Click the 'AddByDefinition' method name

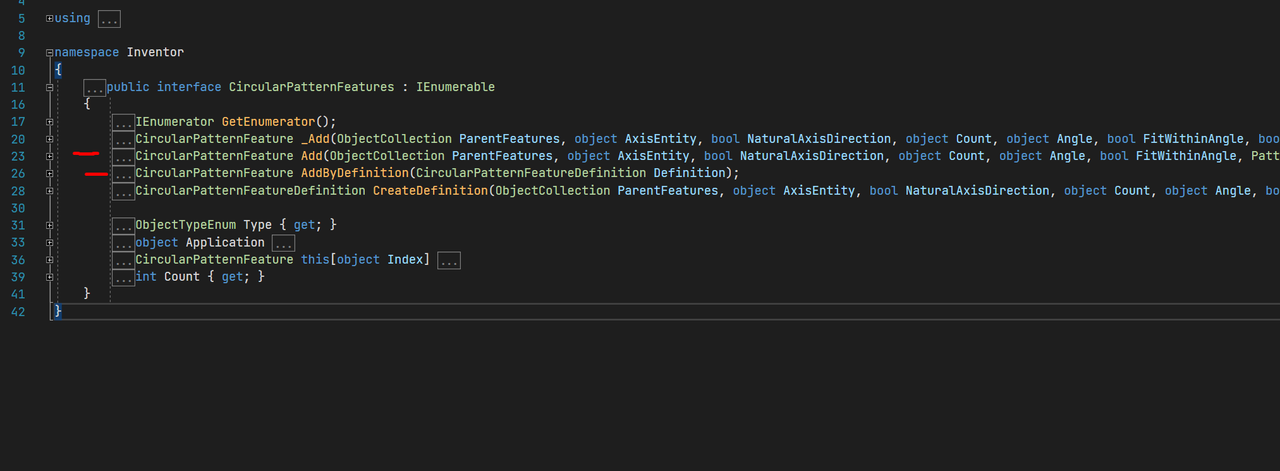355,173
